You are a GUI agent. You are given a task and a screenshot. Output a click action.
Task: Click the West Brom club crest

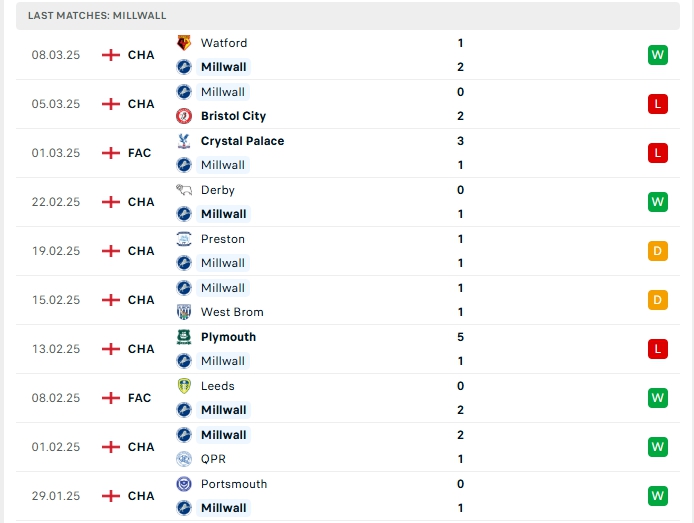point(184,312)
